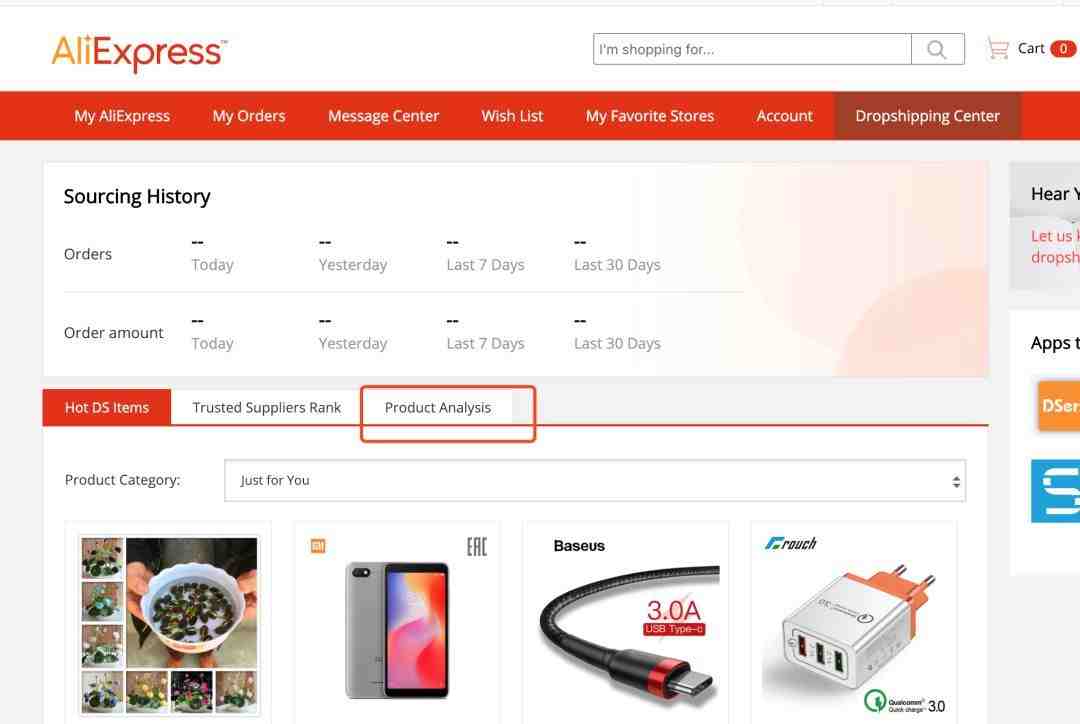Open the shopping cart icon
Viewport: 1080px width, 724px height.
pyautogui.click(x=997, y=49)
